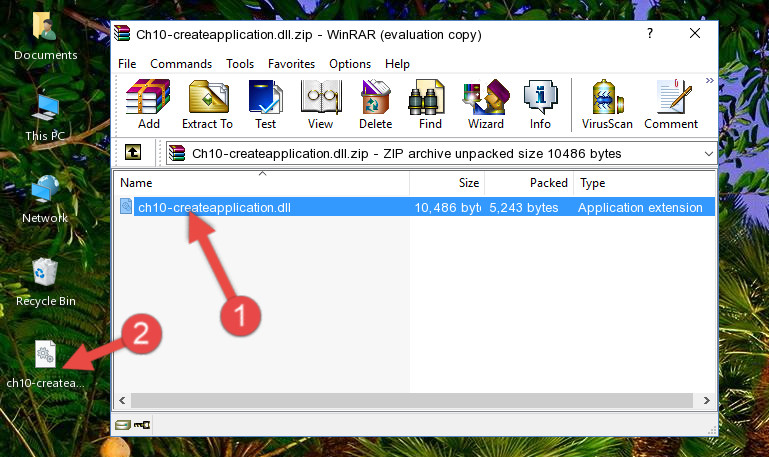The height and width of the screenshot is (457, 769).
Task: Go up one folder level
Action: pos(133,152)
